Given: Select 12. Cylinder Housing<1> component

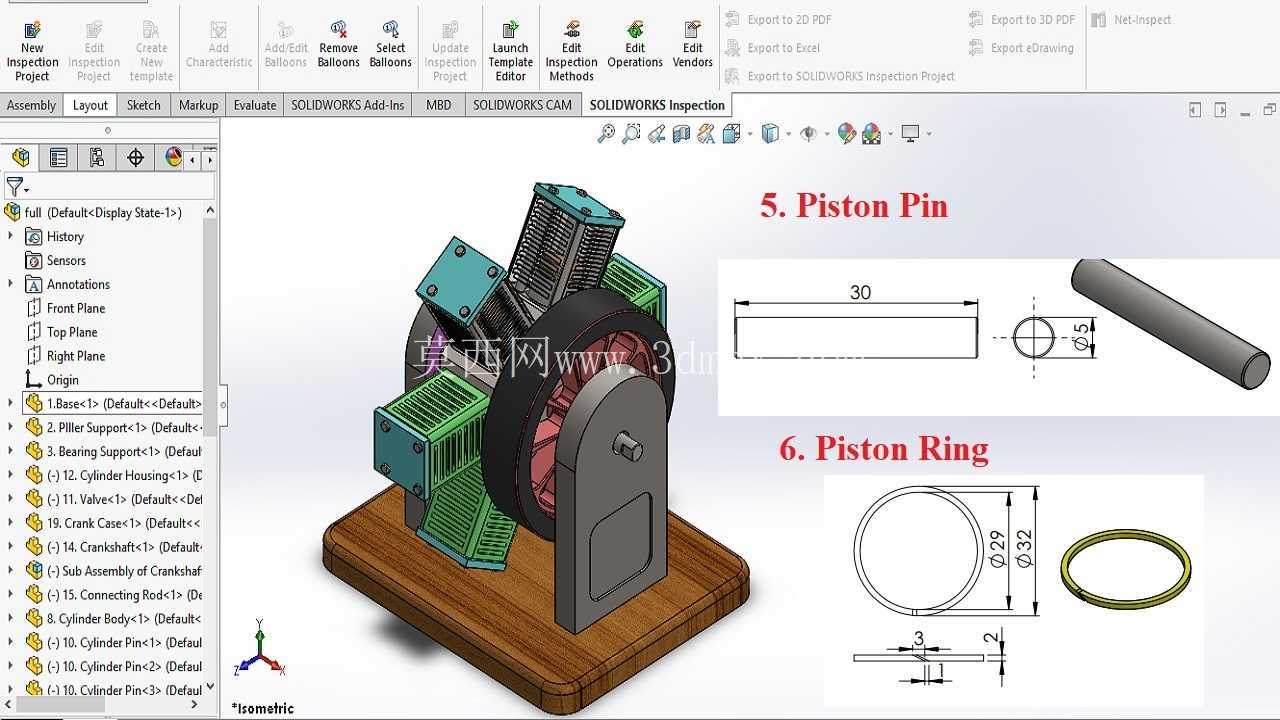Looking at the screenshot, I should [124, 475].
